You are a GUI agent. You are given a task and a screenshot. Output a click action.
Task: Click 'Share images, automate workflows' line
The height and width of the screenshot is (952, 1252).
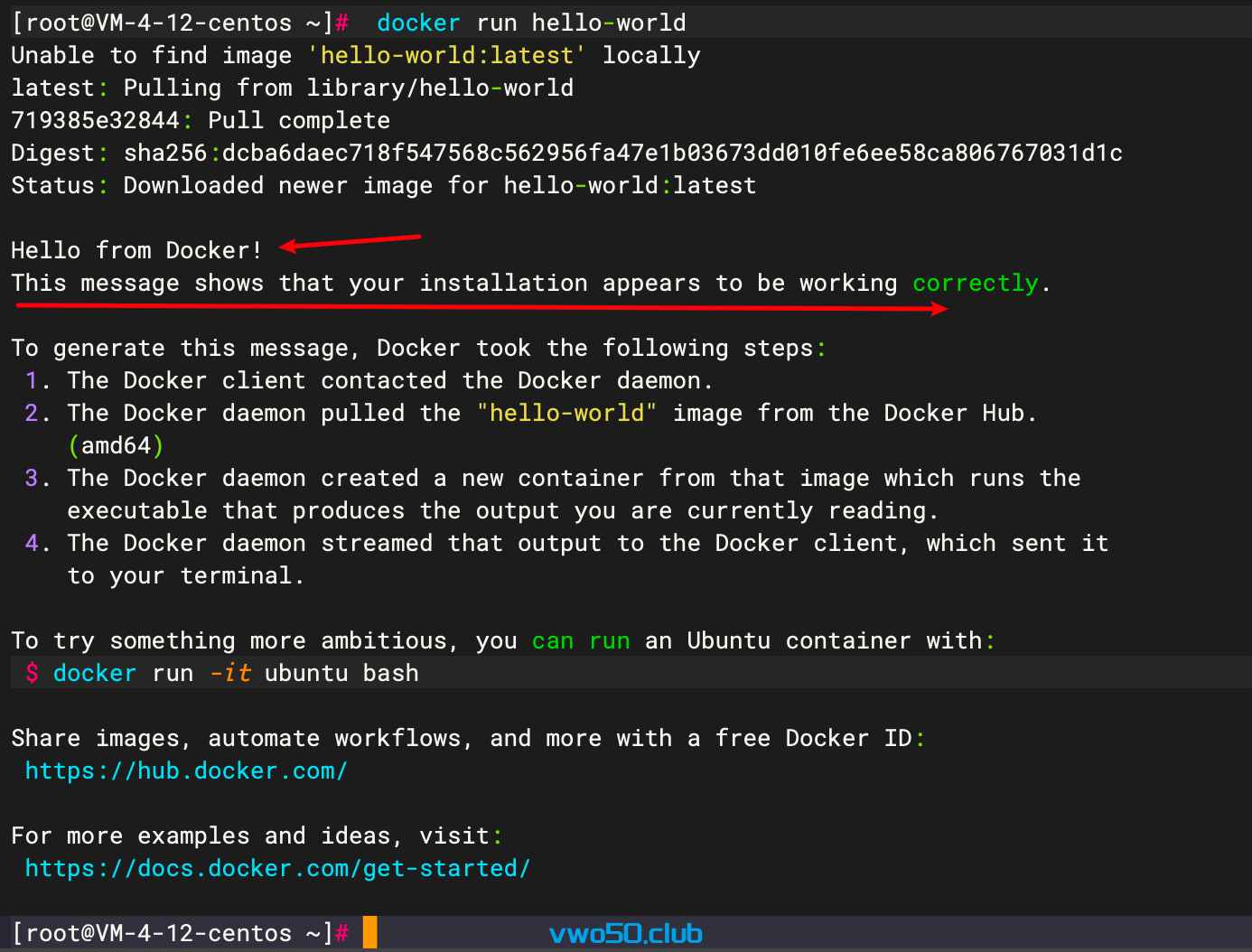[x=468, y=738]
